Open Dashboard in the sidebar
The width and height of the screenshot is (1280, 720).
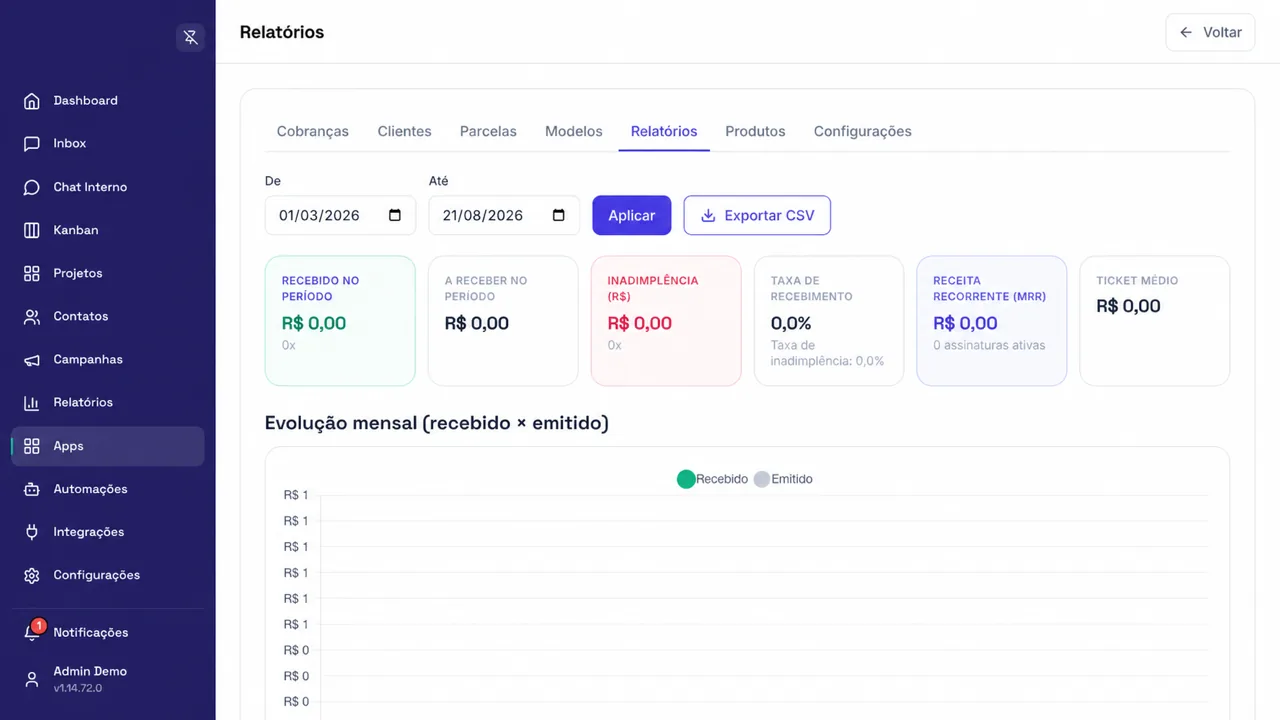108,101
